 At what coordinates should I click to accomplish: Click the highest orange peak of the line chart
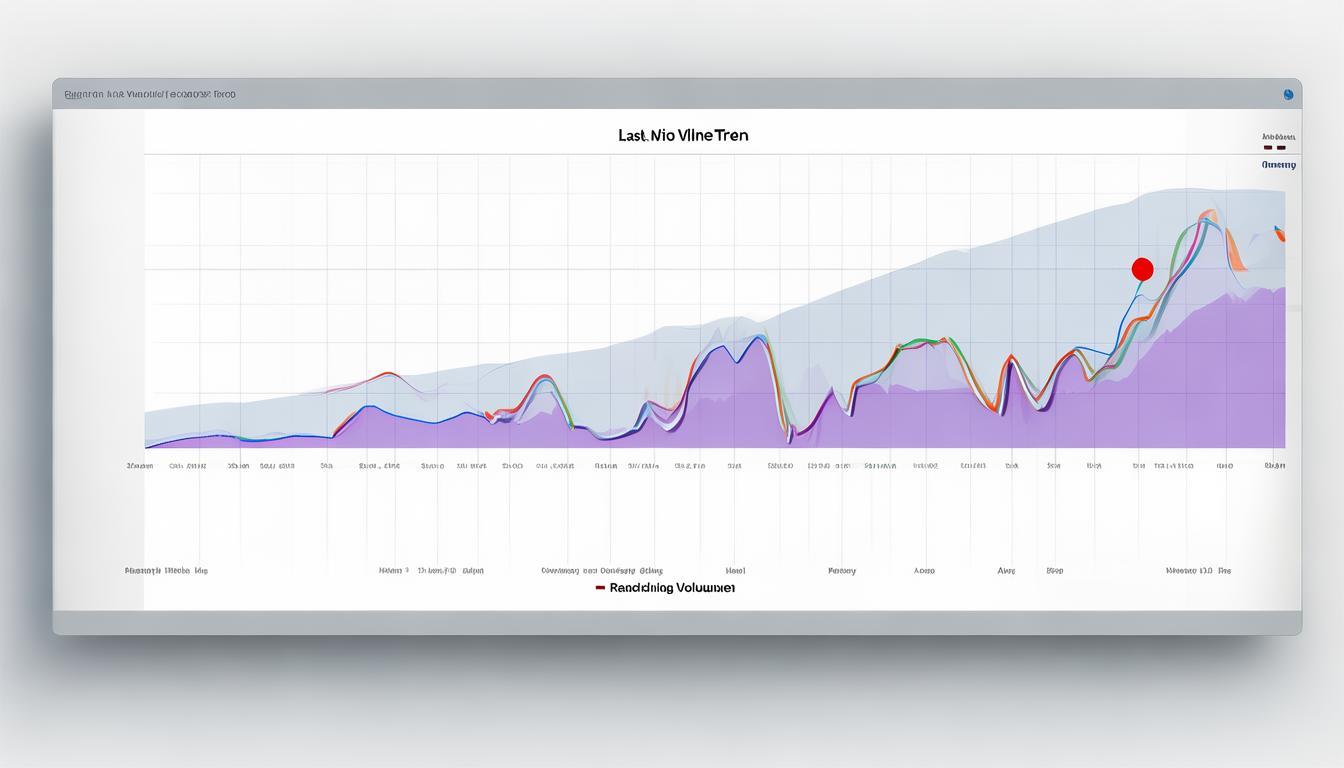click(1208, 213)
